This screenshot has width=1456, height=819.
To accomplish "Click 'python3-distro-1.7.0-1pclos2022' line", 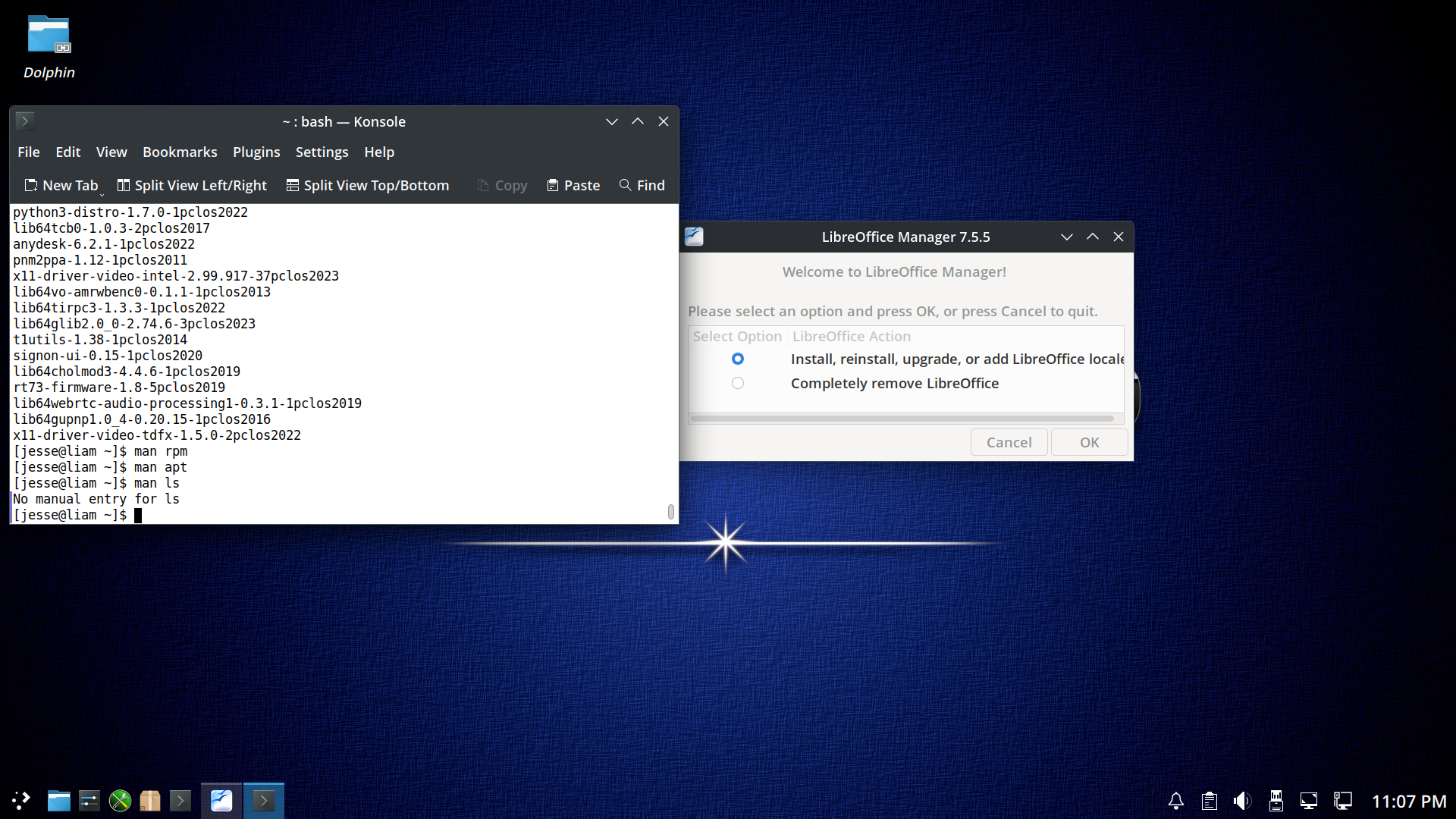I will pyautogui.click(x=130, y=212).
